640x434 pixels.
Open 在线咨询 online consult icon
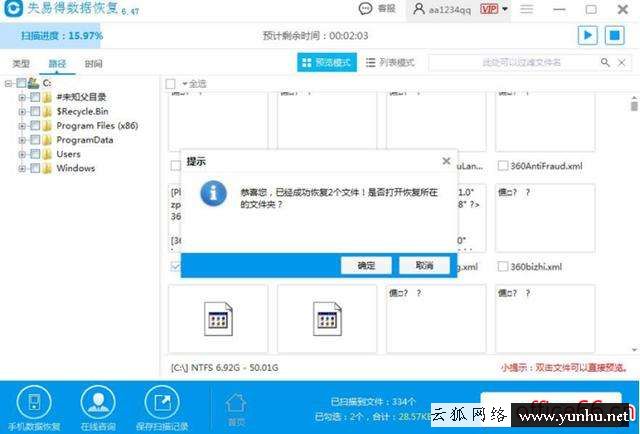click(98, 403)
